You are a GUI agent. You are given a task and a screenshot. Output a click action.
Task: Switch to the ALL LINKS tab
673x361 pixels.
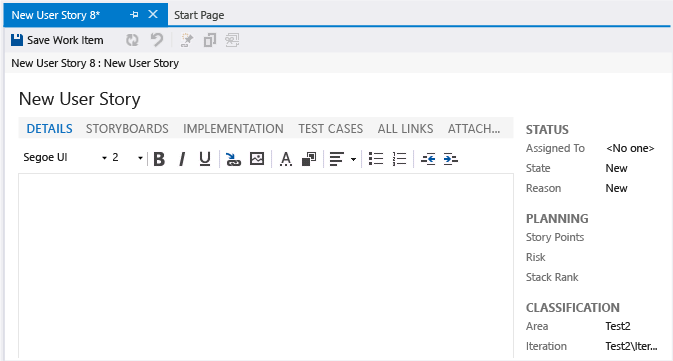pos(405,129)
